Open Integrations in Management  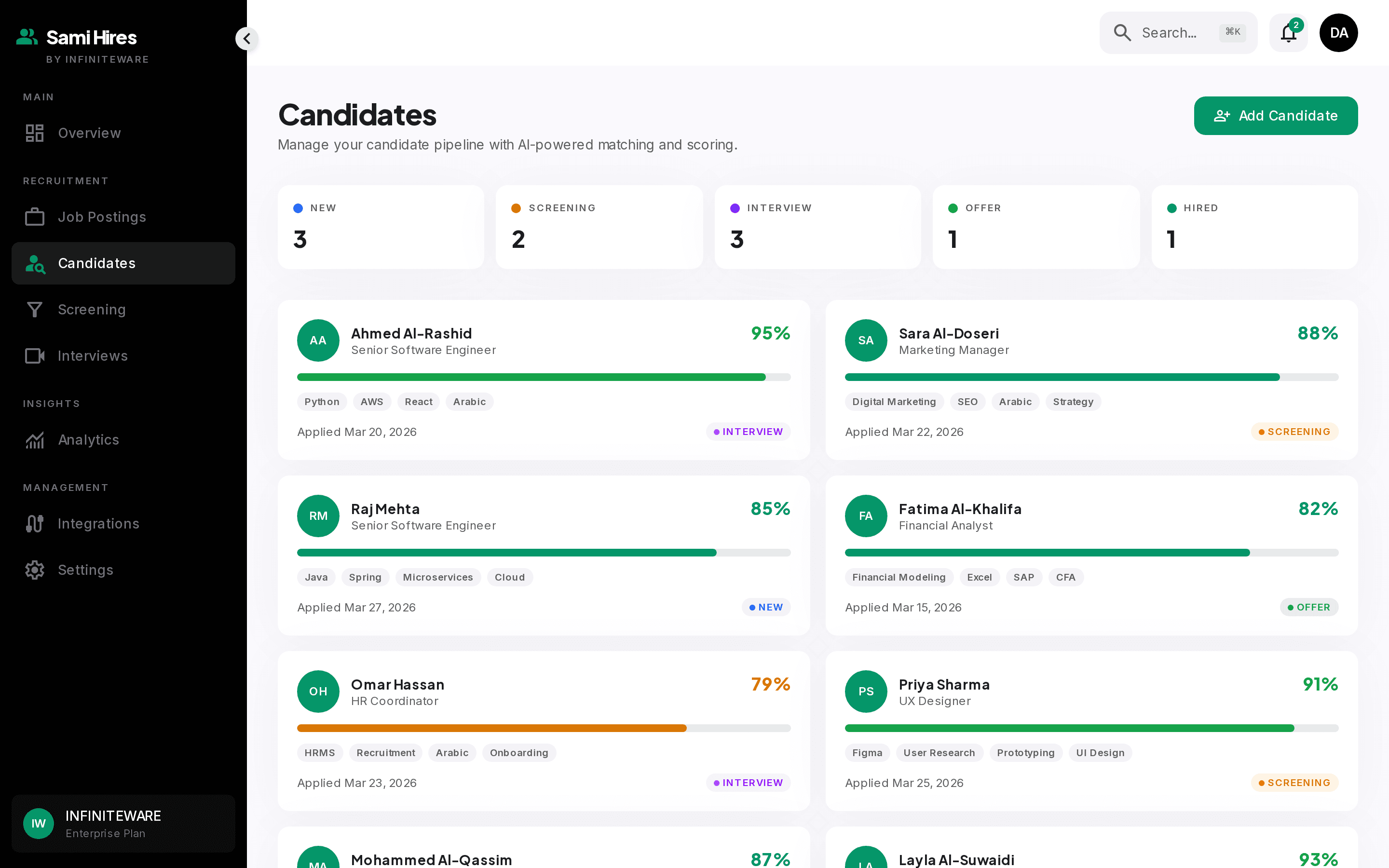(x=123, y=524)
